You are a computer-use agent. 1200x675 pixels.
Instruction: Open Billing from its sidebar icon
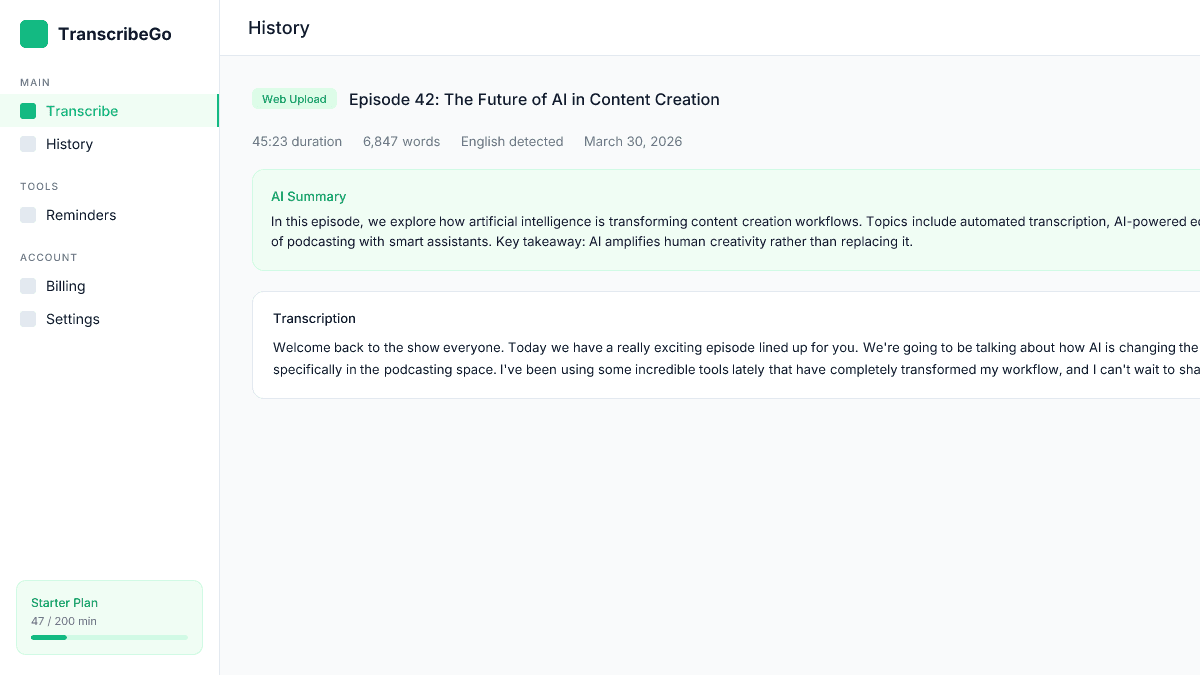[26, 286]
